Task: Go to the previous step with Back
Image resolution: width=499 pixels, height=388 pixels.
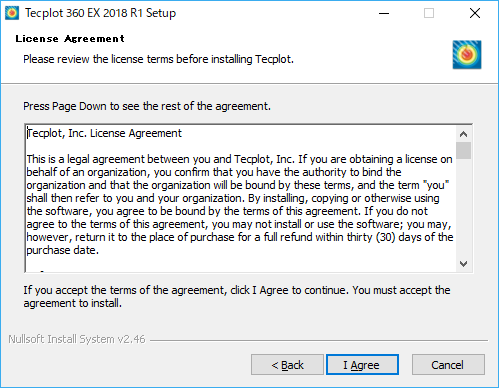Action: 287,365
